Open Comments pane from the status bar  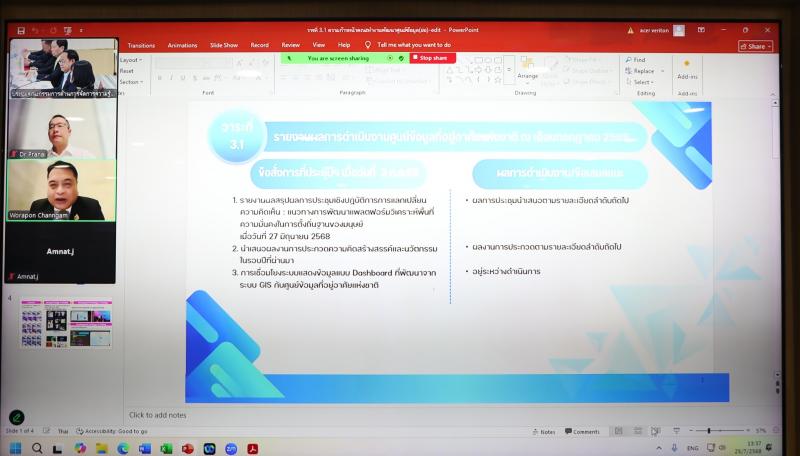pyautogui.click(x=582, y=432)
